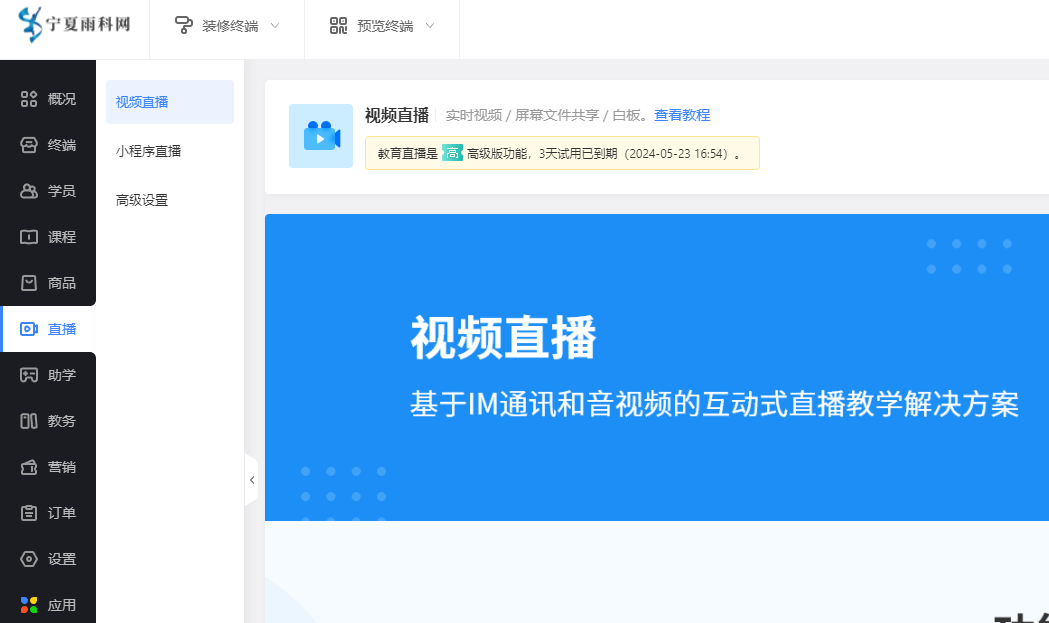Expand the 预览终端 dropdown arrow
Screen dimensions: 1049x623
click(x=430, y=25)
